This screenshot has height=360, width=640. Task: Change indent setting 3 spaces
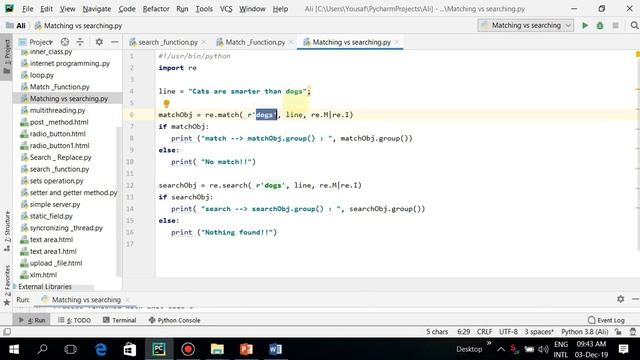539,332
